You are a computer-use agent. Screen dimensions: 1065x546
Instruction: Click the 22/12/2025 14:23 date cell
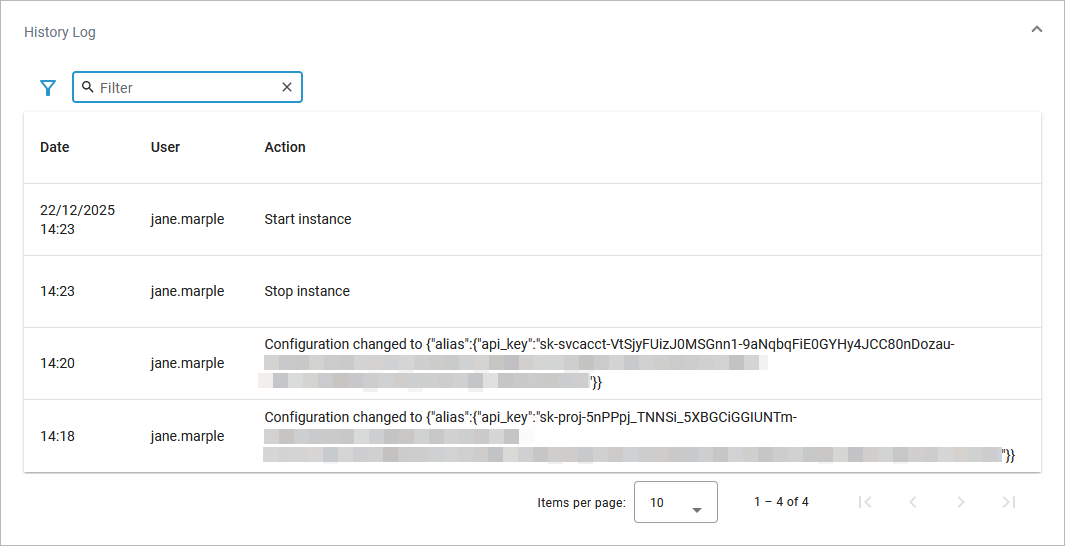click(77, 219)
